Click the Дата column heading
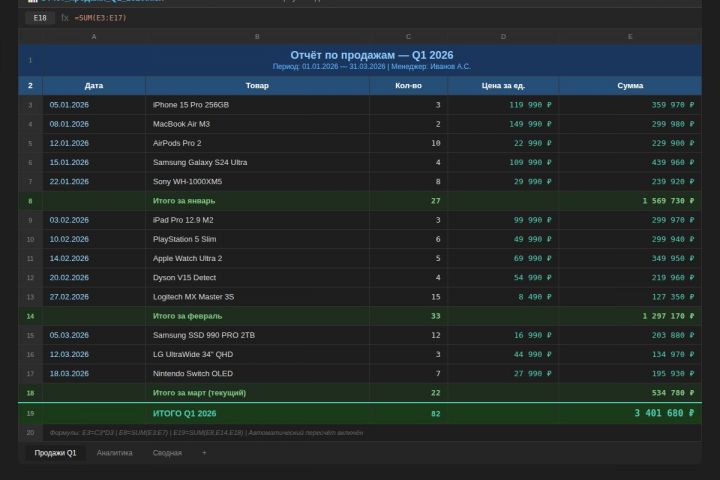The height and width of the screenshot is (480, 720). [x=94, y=86]
